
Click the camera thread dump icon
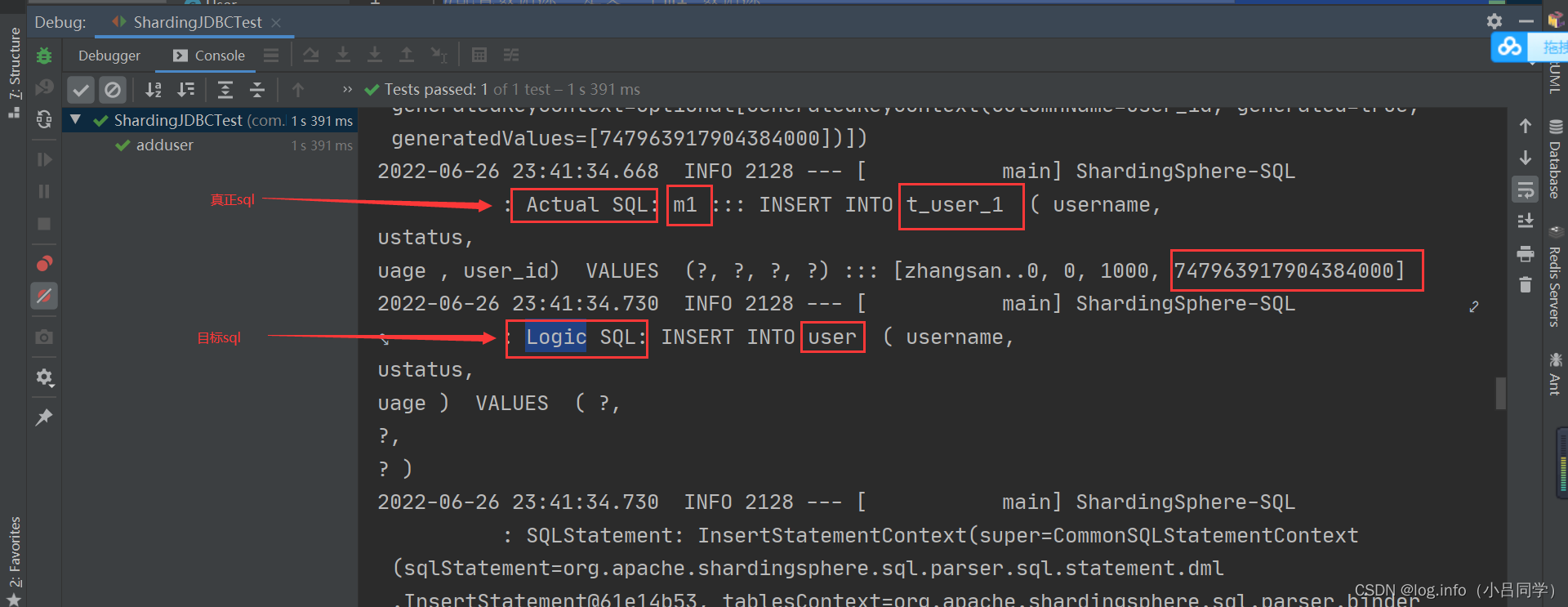(44, 337)
